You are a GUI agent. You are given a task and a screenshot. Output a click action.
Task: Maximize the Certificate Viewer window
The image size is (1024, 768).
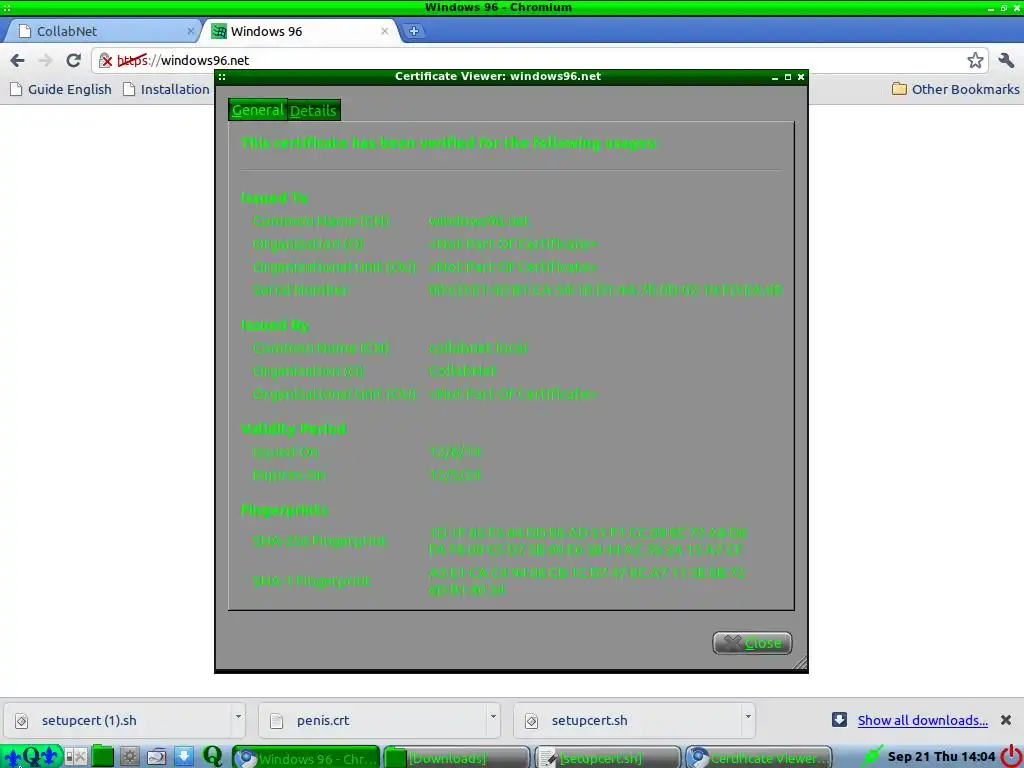[788, 77]
